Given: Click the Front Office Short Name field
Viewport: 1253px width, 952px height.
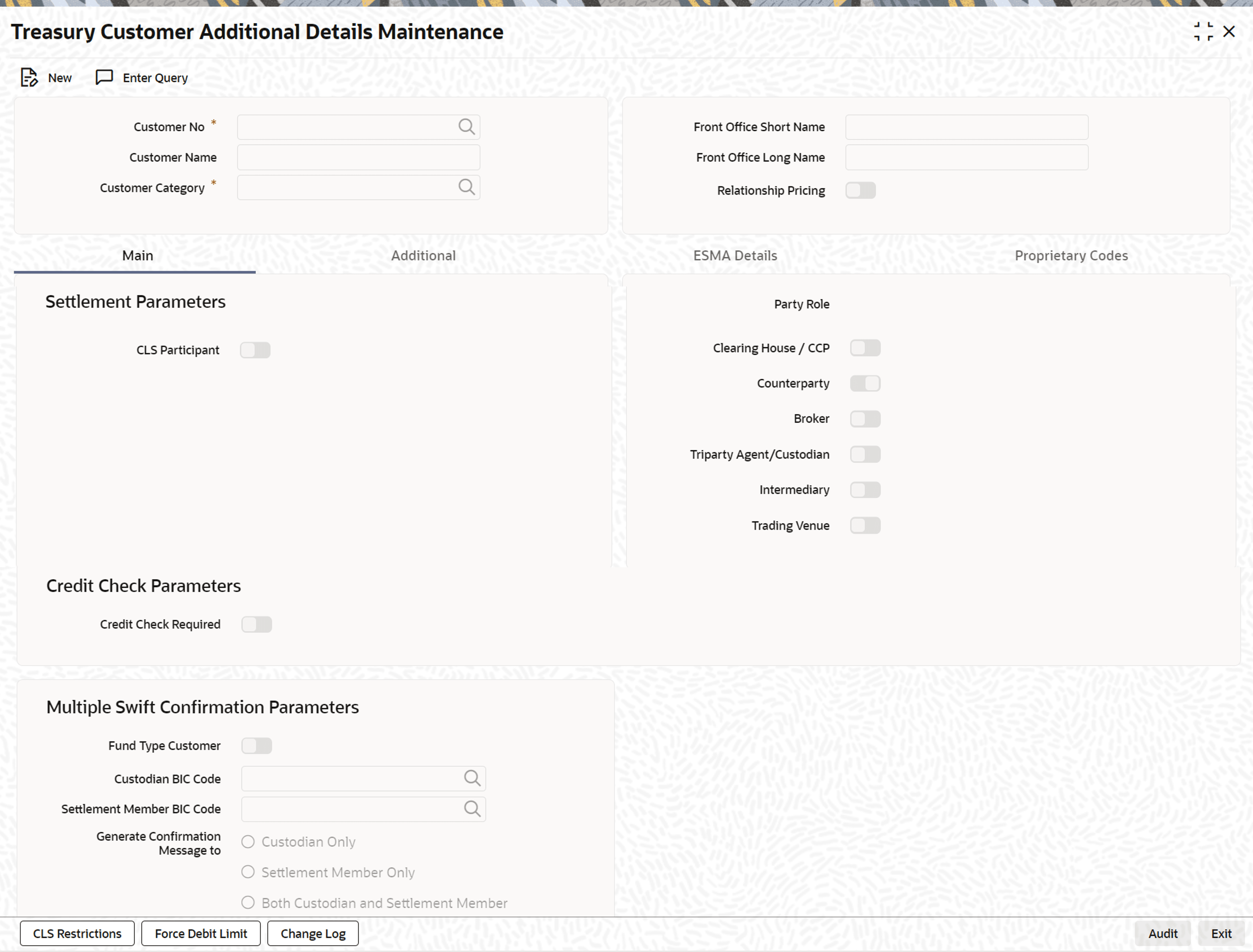Looking at the screenshot, I should tap(966, 127).
